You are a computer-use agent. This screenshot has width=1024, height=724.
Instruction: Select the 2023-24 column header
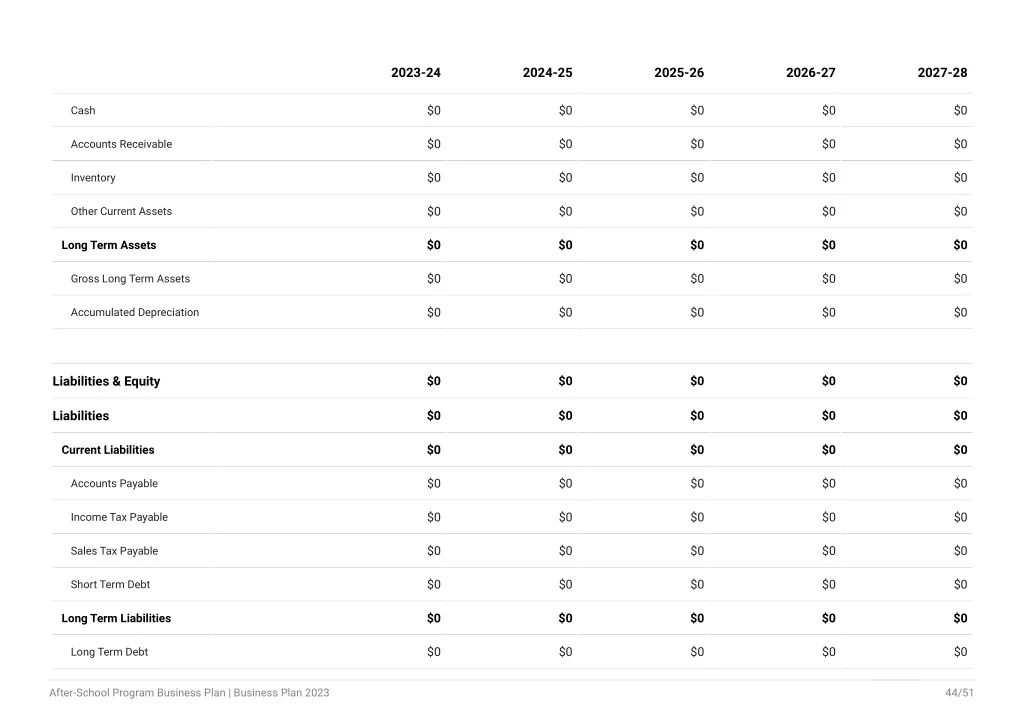pyautogui.click(x=415, y=72)
